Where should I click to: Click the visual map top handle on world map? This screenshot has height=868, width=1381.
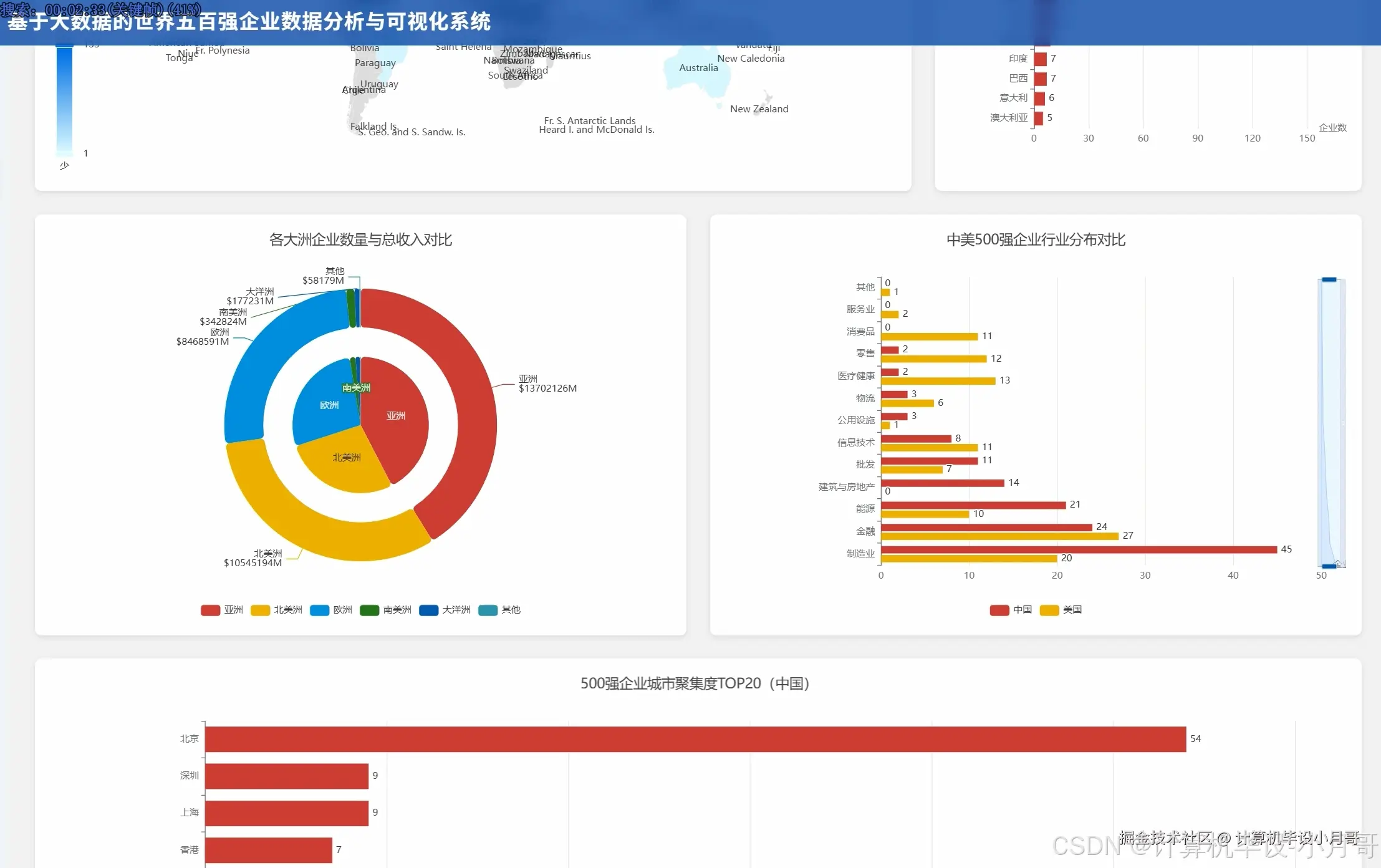click(x=64, y=45)
